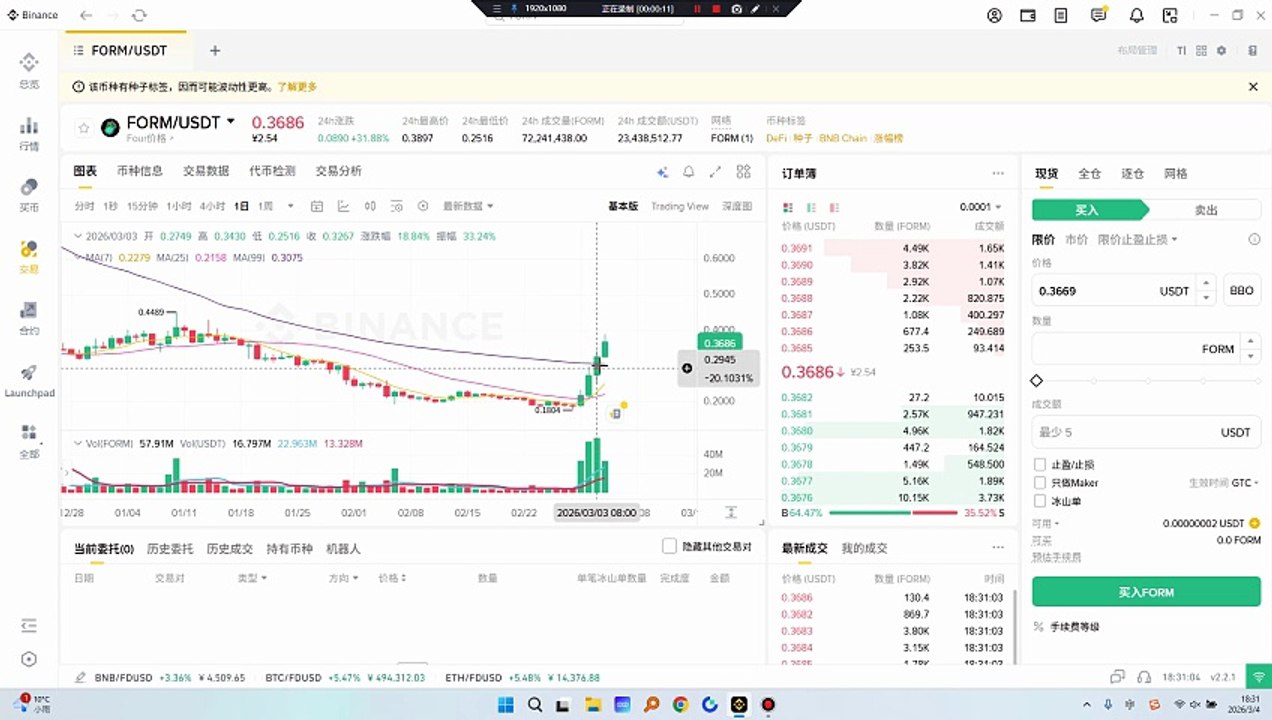Open the 合约 futures sidebar item
This screenshot has height=720, width=1272.
coord(29,318)
